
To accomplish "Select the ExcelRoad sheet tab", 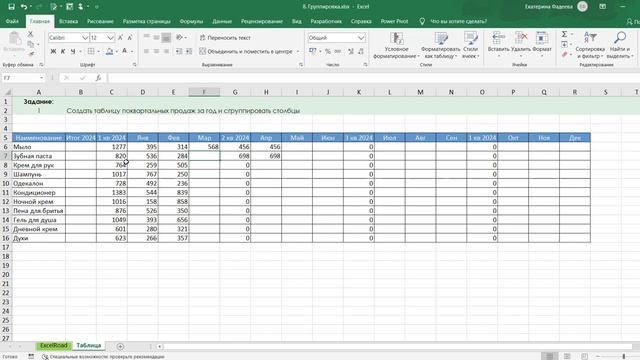I will (x=54, y=346).
